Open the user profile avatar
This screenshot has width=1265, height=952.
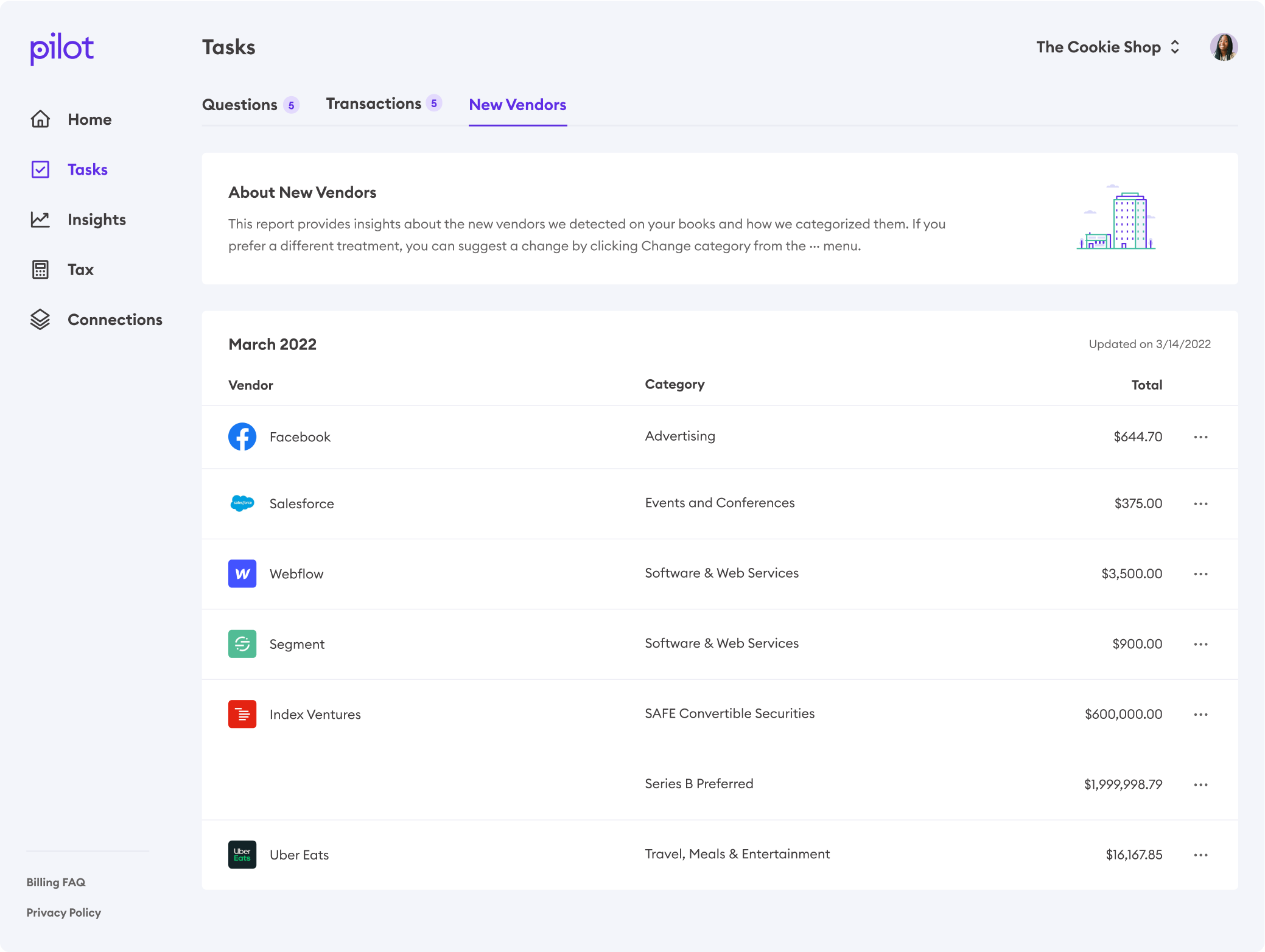pyautogui.click(x=1224, y=47)
